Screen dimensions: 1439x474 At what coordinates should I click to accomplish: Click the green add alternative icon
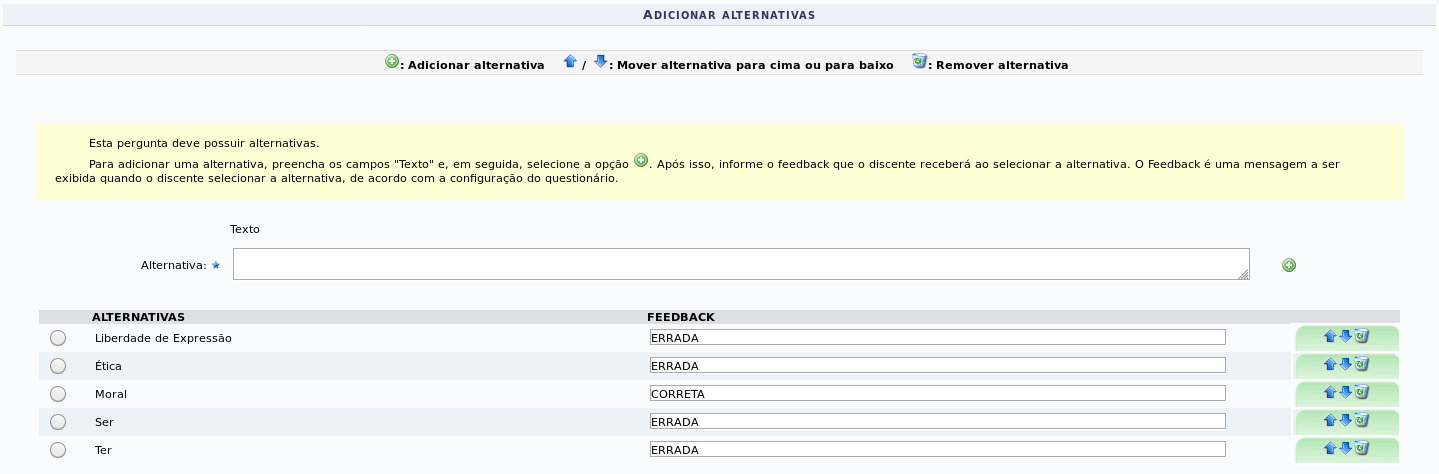point(1289,265)
